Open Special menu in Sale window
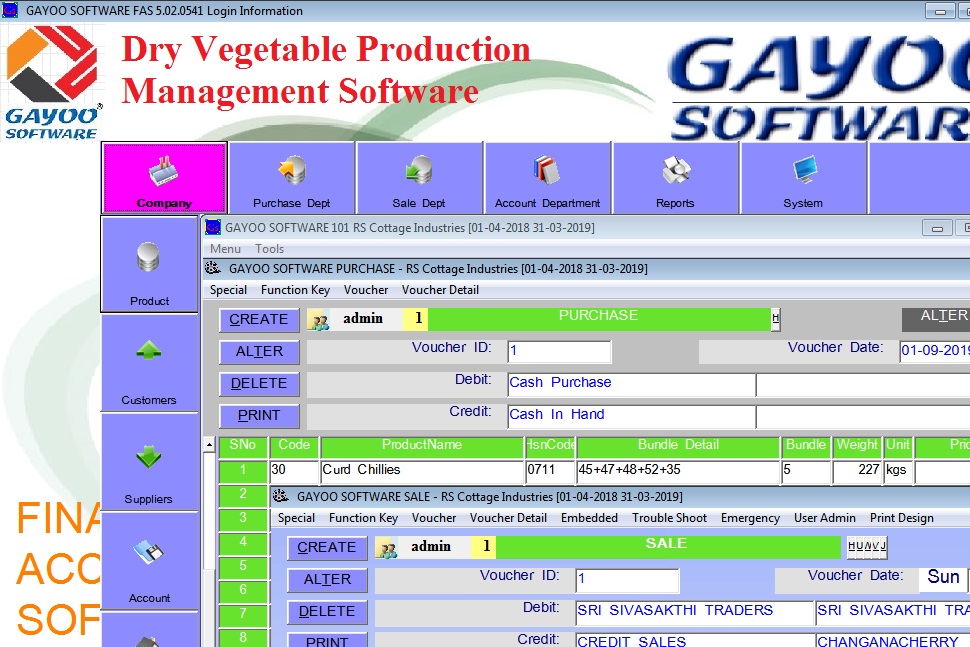Screen dimensions: 970x647 point(296,518)
